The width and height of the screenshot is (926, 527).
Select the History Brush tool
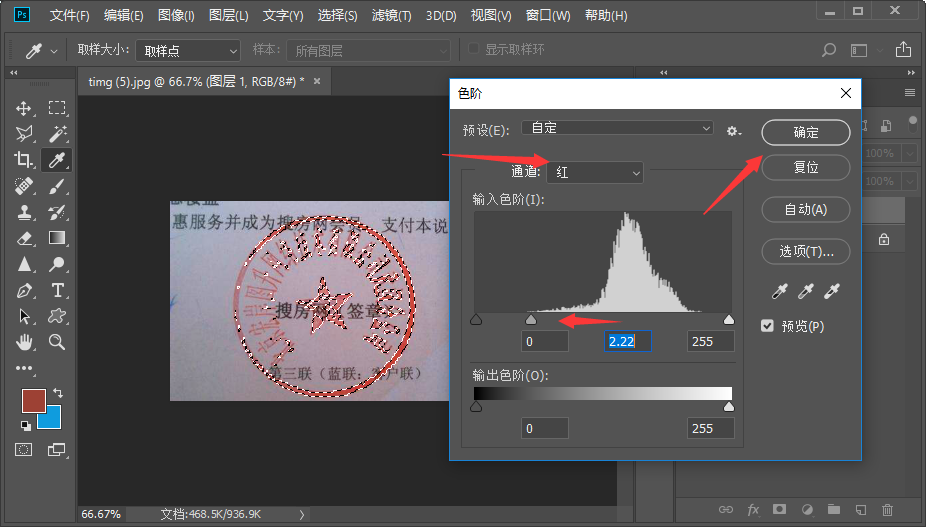pos(57,212)
